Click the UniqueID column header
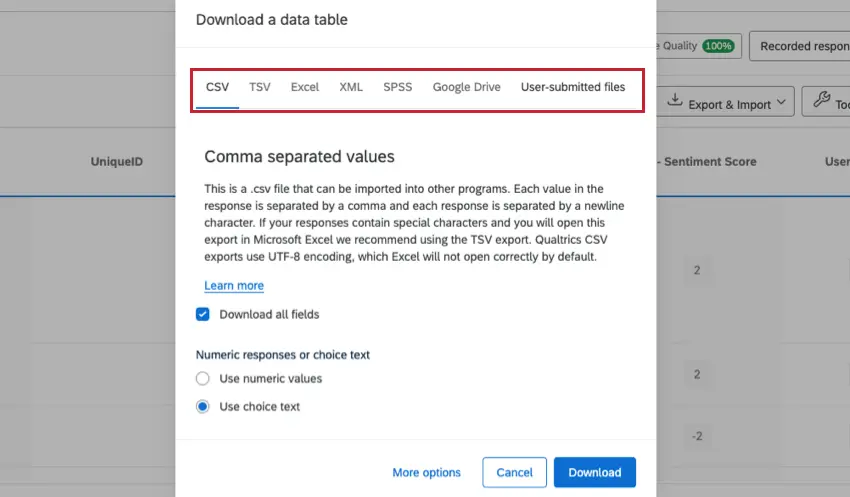This screenshot has width=850, height=497. [117, 161]
